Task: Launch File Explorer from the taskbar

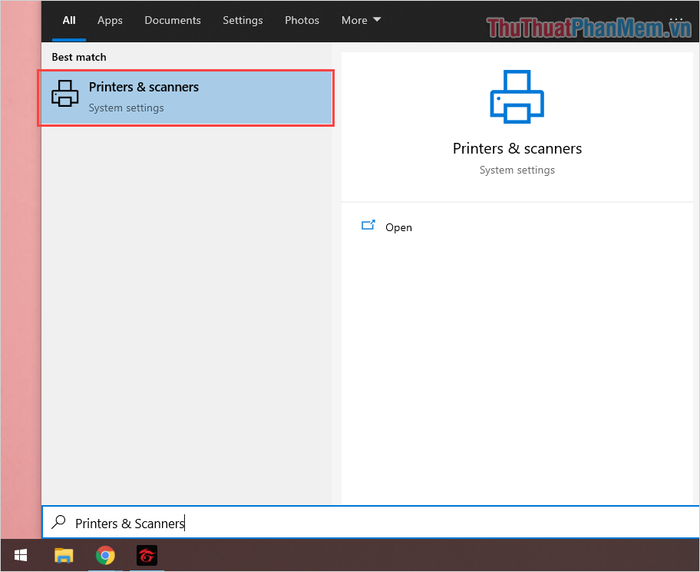Action: [x=63, y=555]
